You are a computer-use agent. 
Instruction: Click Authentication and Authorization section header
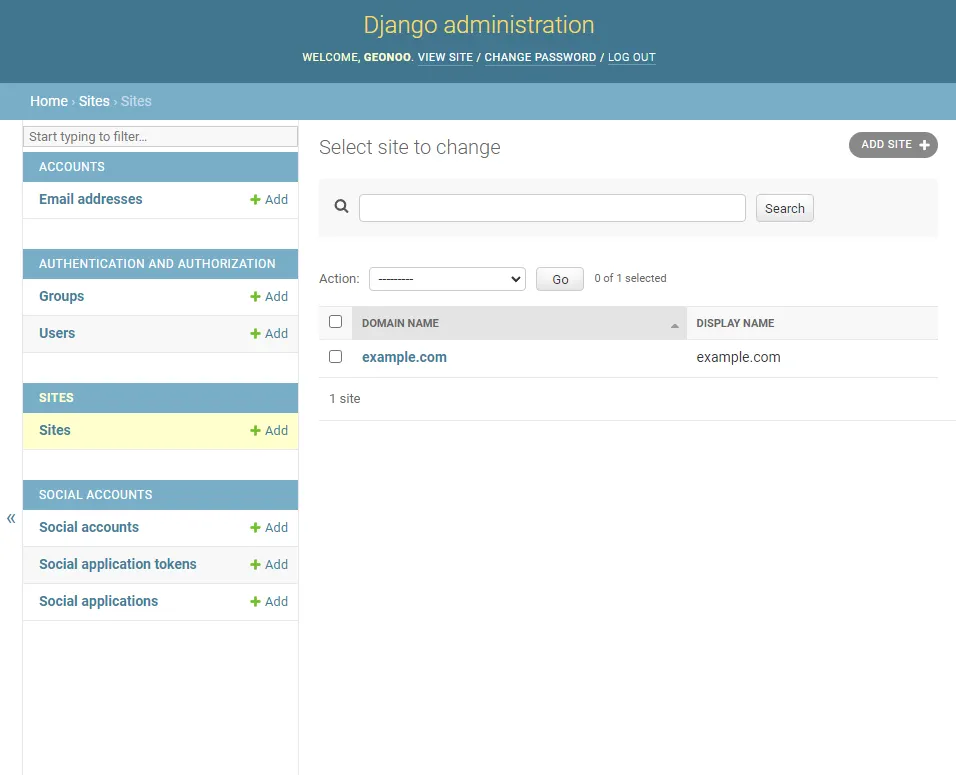[x=160, y=264]
